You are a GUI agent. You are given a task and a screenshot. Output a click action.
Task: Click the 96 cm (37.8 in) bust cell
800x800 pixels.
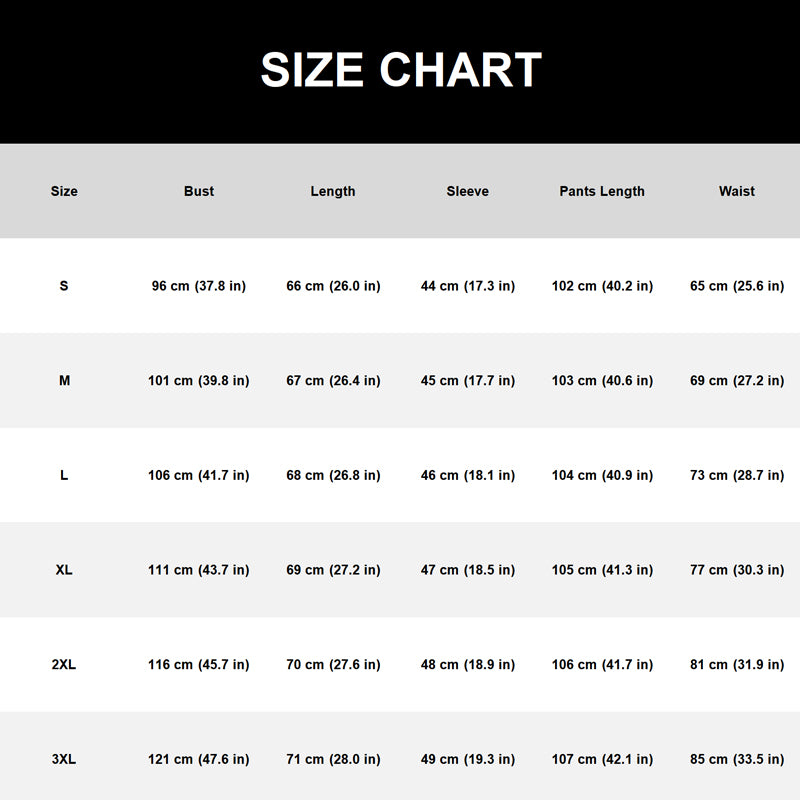coord(199,286)
